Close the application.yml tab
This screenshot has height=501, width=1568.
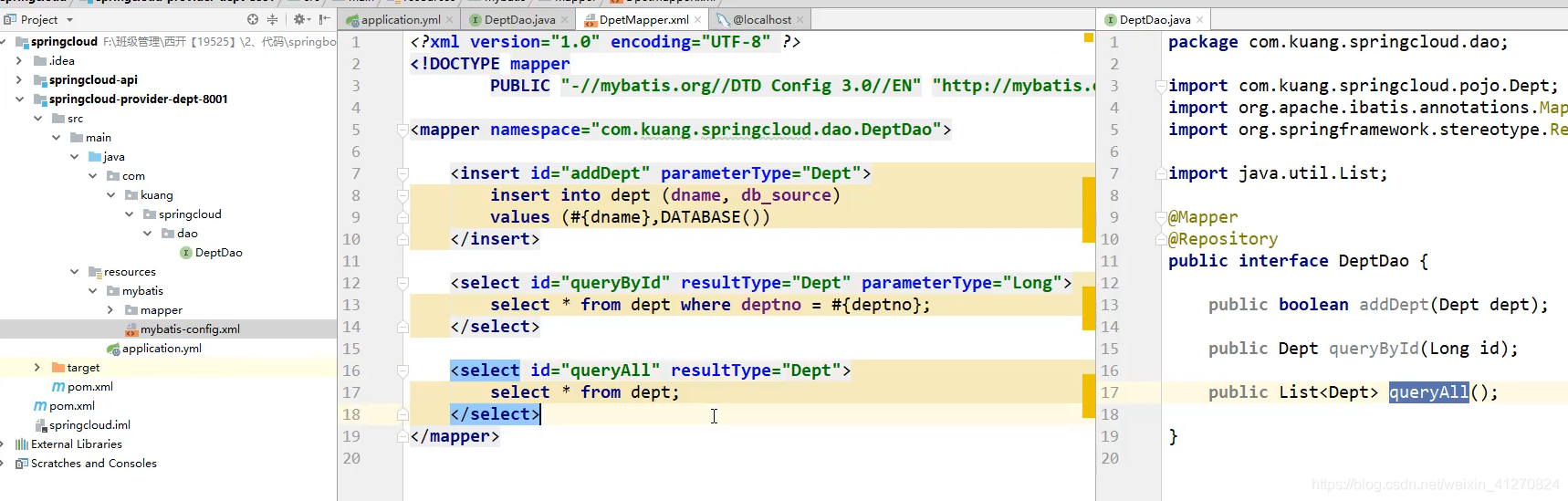[450, 20]
